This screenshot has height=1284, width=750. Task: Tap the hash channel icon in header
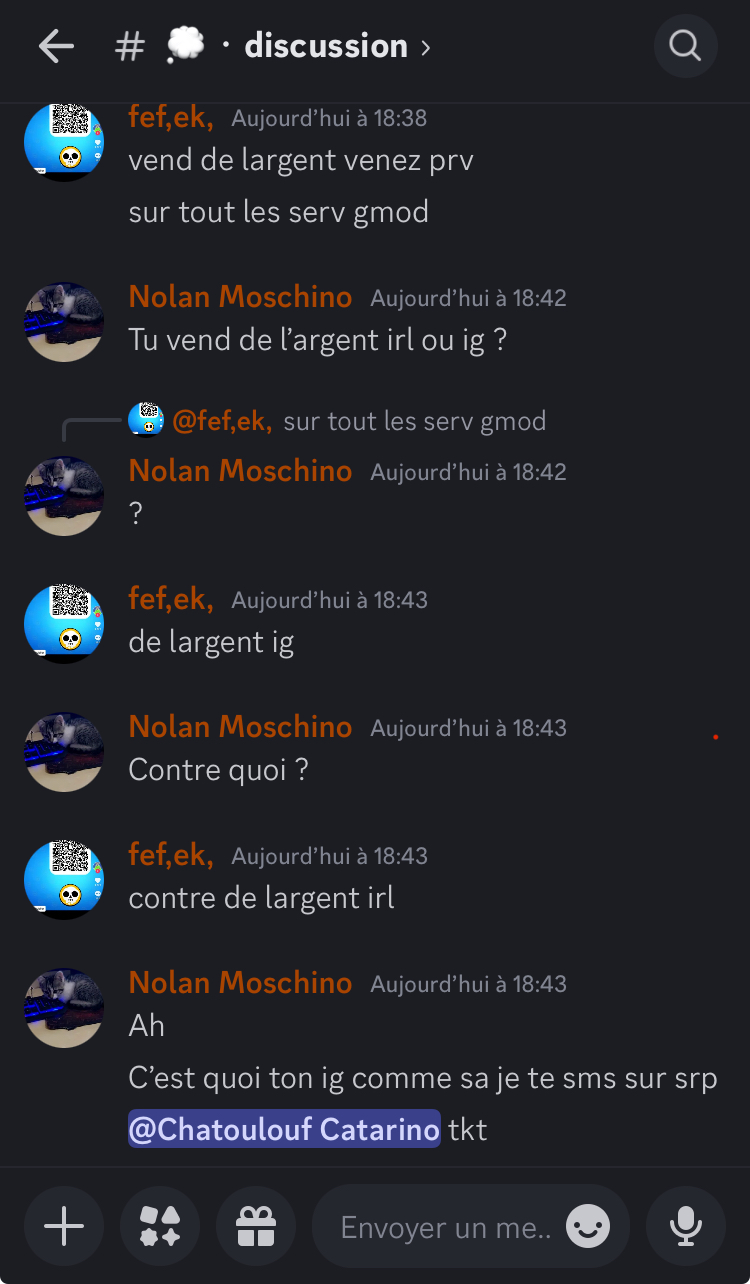(130, 46)
